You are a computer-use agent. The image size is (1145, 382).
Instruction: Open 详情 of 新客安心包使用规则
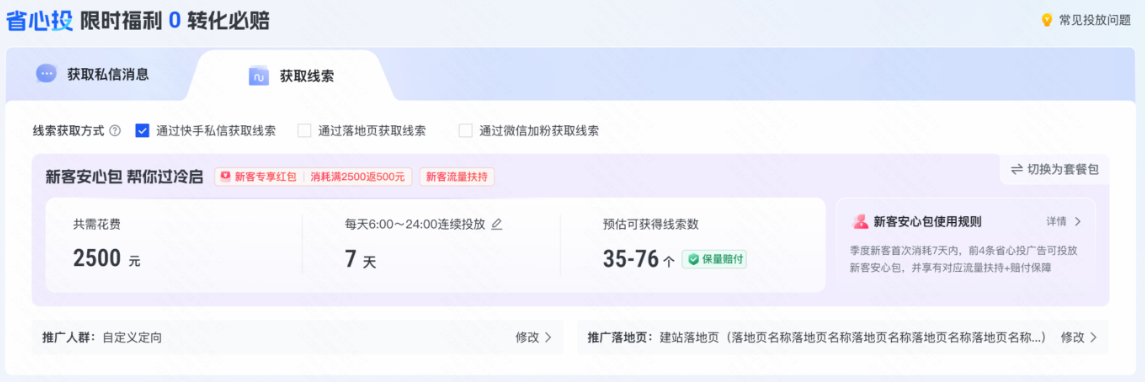[x=1056, y=221]
